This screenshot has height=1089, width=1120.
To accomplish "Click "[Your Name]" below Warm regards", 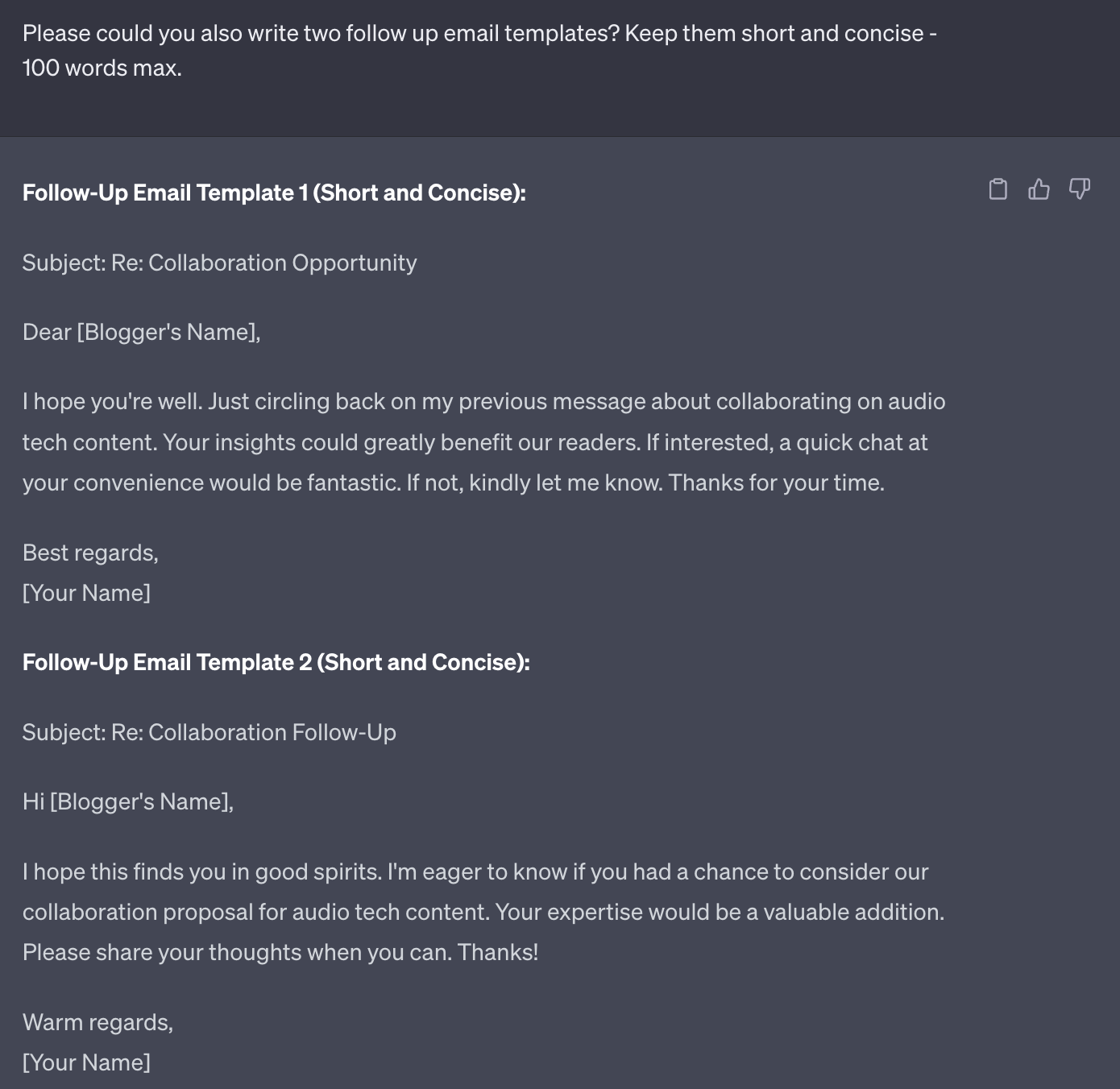I will click(86, 1062).
